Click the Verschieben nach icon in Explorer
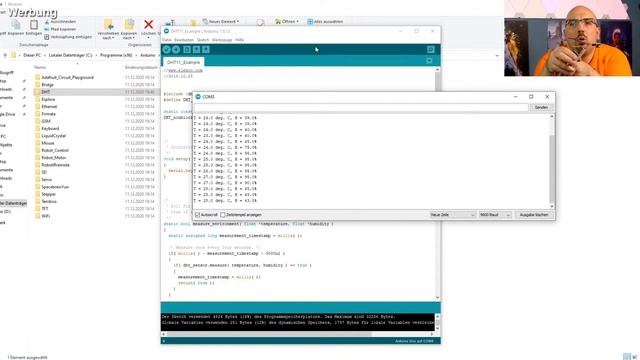Image resolution: width=640 pixels, height=360 pixels. point(108,24)
